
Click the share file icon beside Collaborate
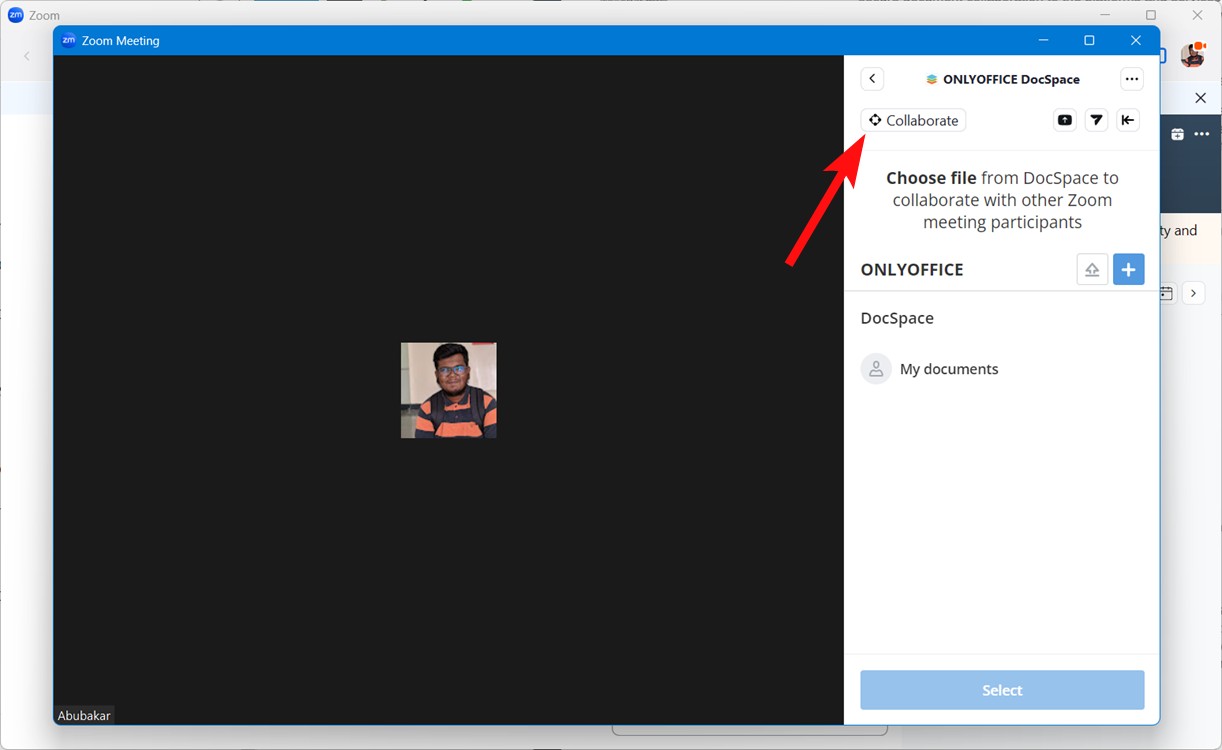(1064, 119)
